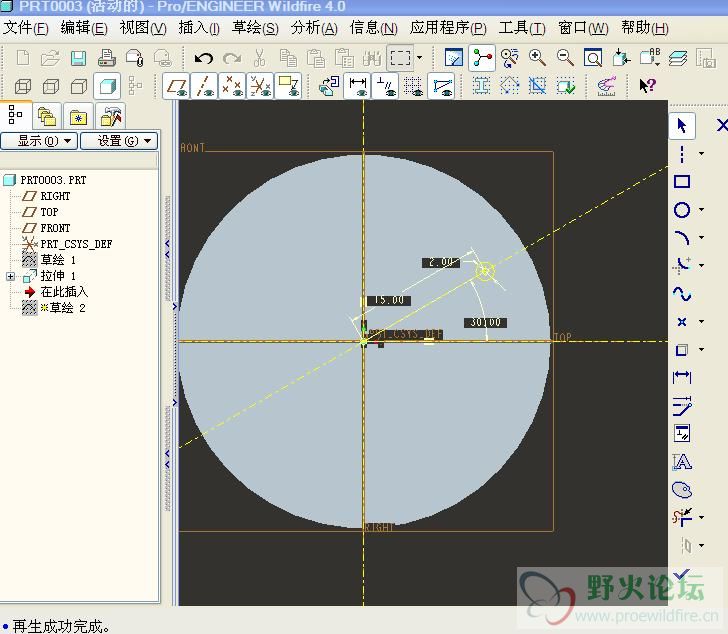Expand the trim tool flyout arrow
The height and width of the screenshot is (634, 728).
tap(702, 517)
